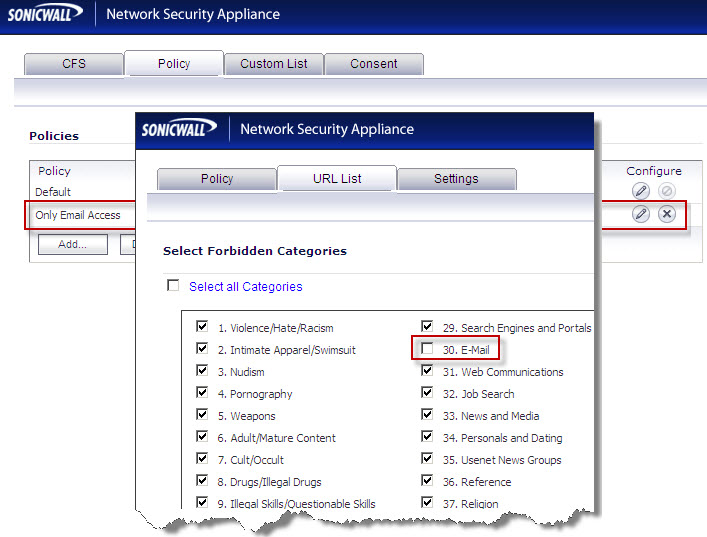The height and width of the screenshot is (537, 707).
Task: Switch to the popup Settings tab
Action: coord(456,179)
